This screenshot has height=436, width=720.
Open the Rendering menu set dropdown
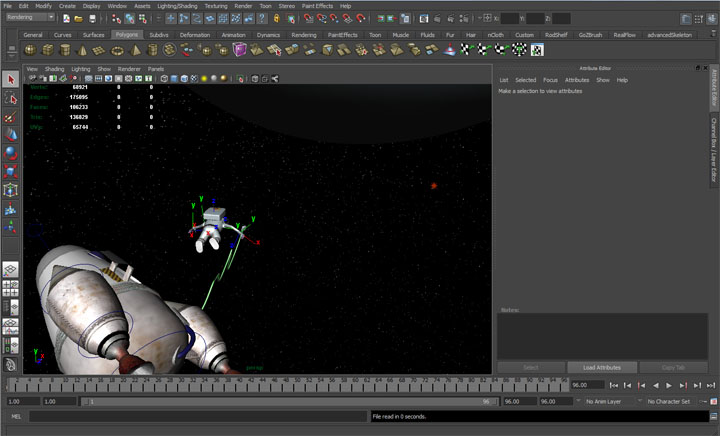pyautogui.click(x=30, y=18)
